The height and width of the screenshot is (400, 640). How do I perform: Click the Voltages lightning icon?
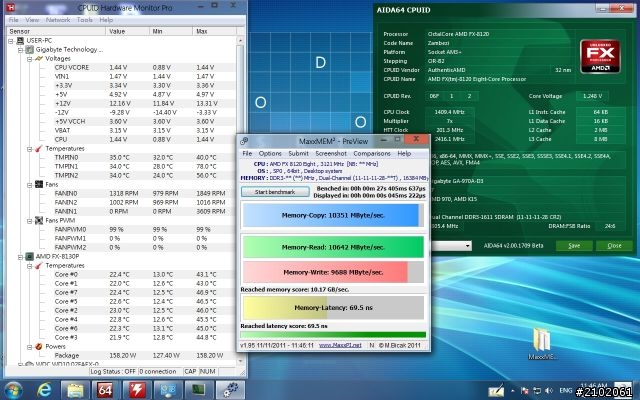point(39,58)
